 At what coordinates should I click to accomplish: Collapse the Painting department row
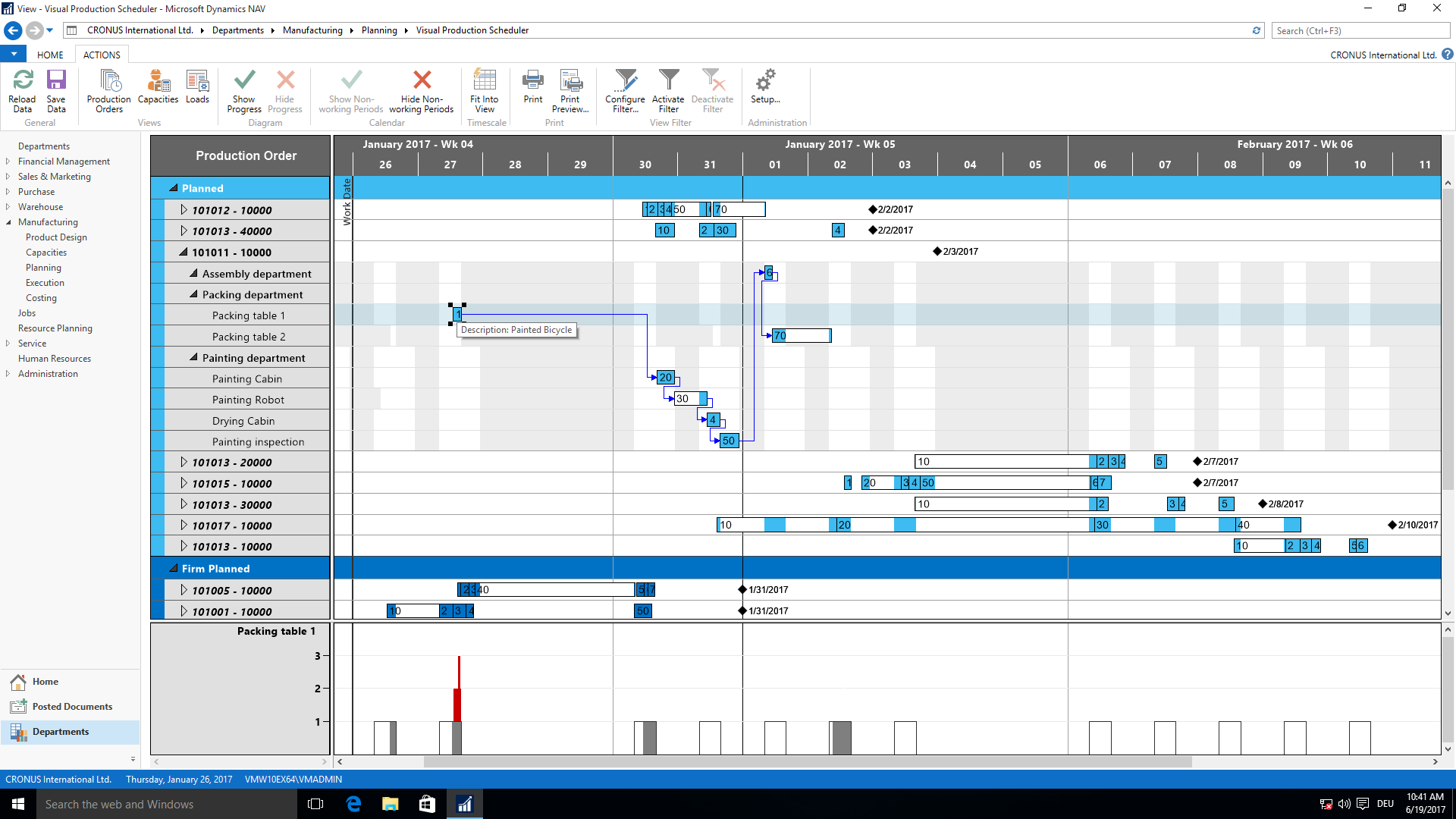[192, 356]
